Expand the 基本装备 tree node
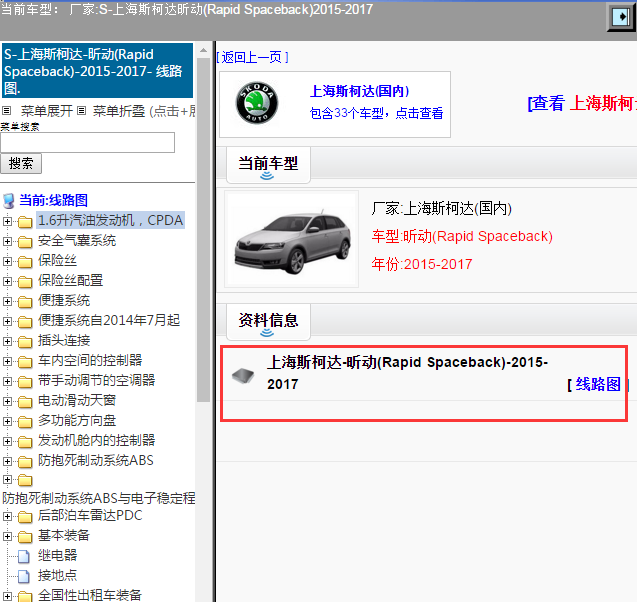Viewport: 637px width, 602px height. [7, 536]
